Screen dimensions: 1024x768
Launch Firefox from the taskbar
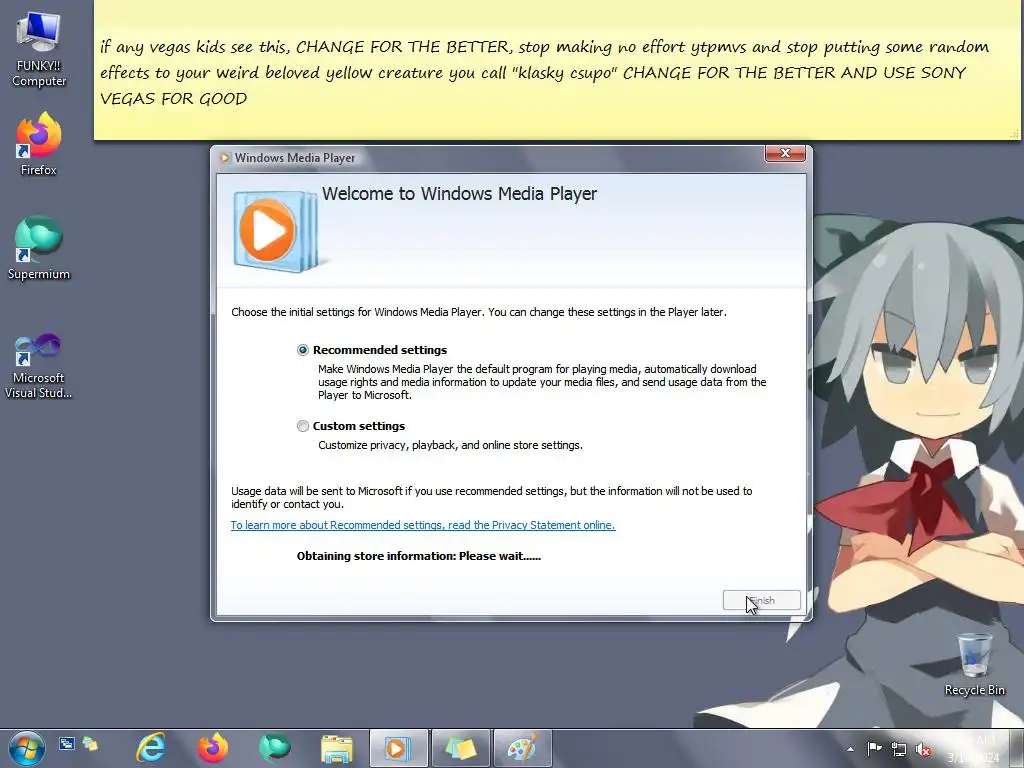212,748
